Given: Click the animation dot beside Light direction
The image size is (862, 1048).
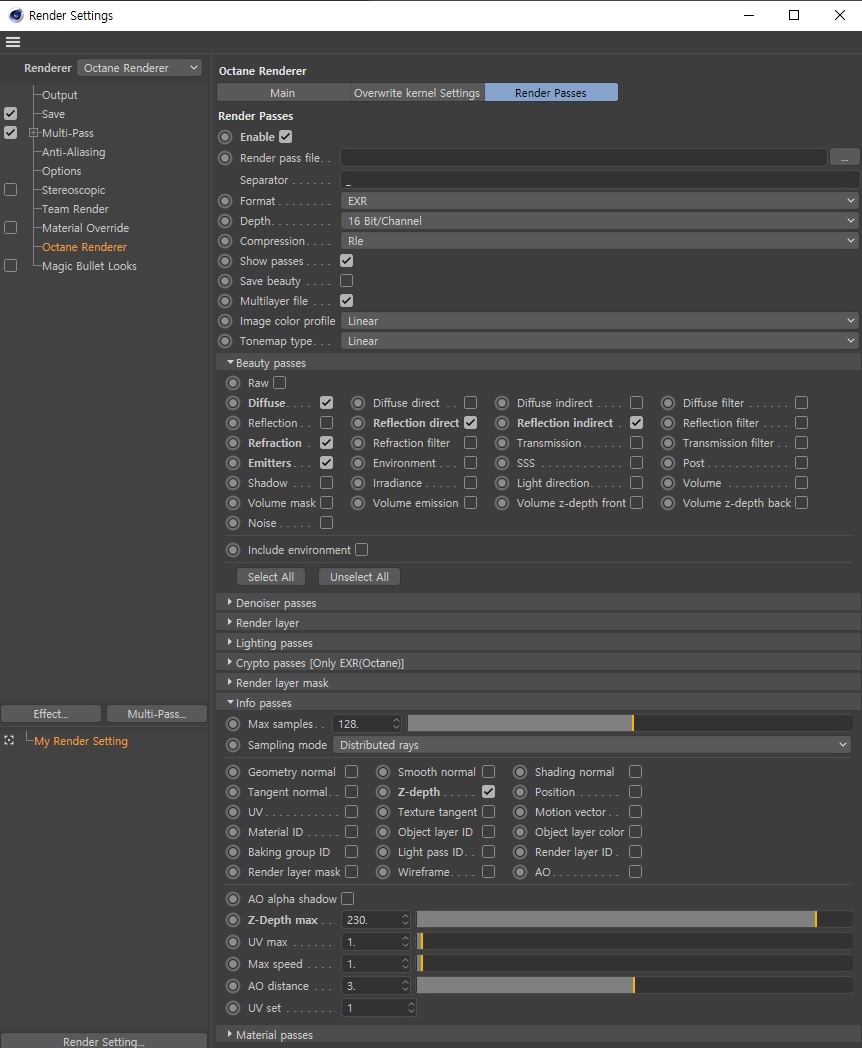Looking at the screenshot, I should [x=502, y=483].
